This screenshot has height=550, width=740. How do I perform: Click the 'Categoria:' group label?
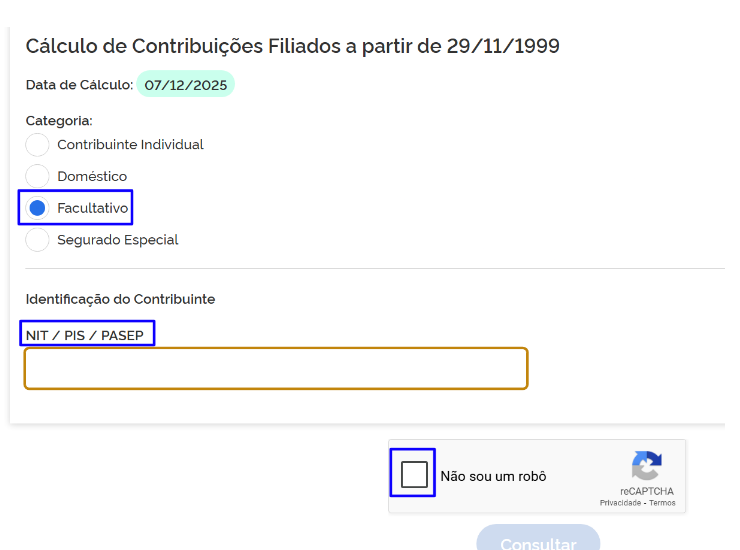pos(59,121)
